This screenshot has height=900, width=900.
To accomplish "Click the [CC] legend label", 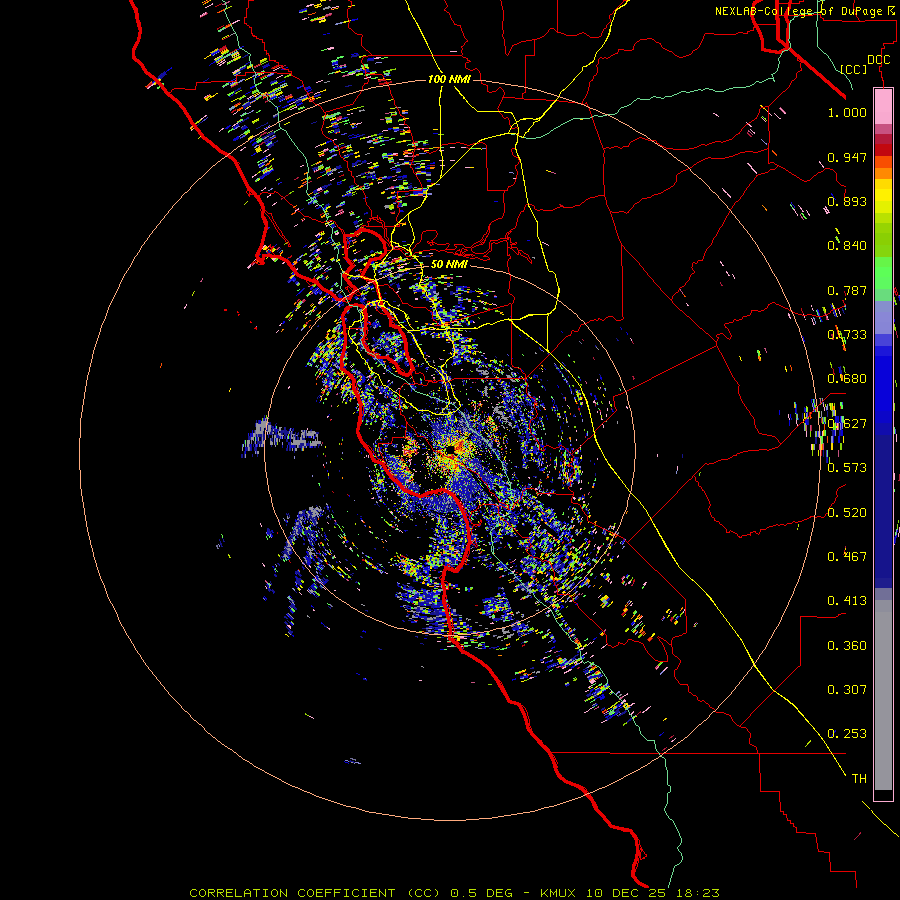I will point(853,69).
